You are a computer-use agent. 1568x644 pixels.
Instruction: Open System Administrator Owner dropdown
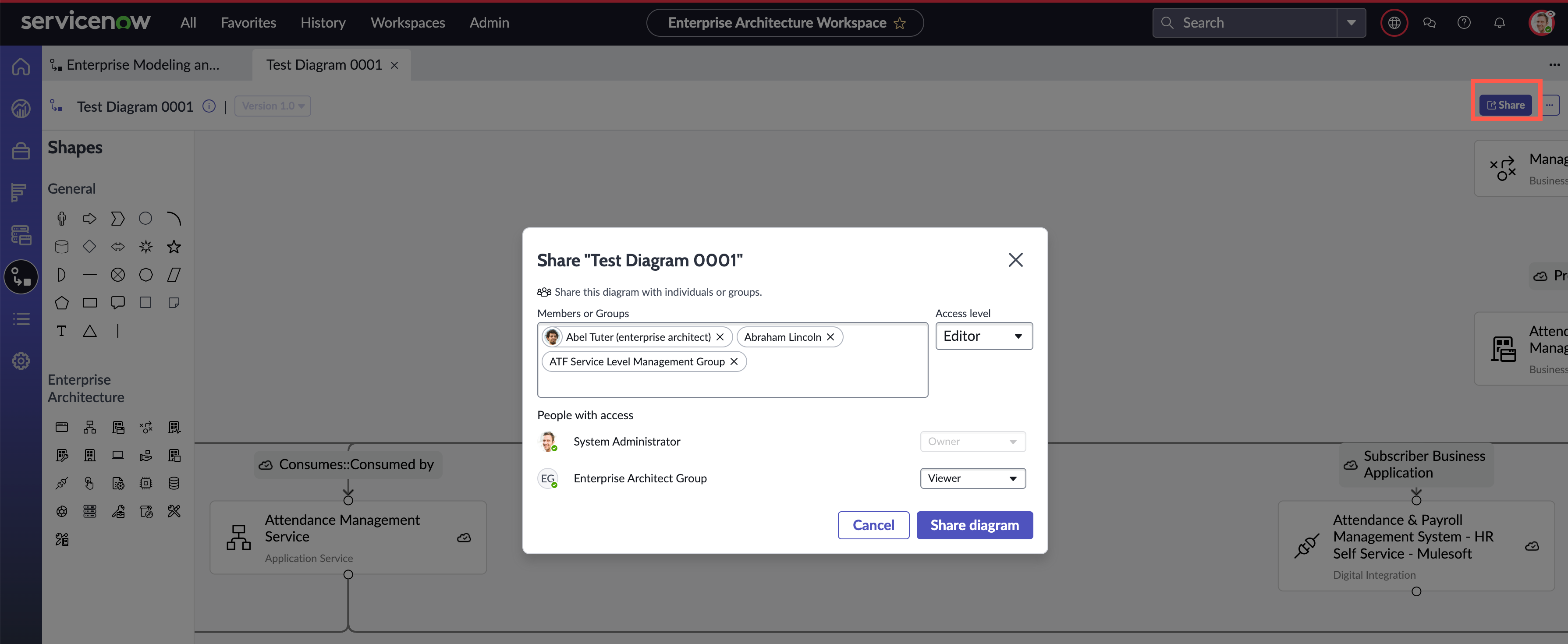click(x=973, y=442)
